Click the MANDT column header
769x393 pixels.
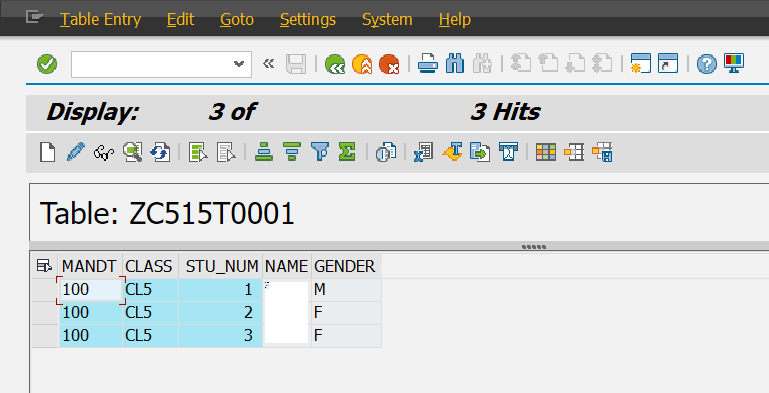(90, 266)
